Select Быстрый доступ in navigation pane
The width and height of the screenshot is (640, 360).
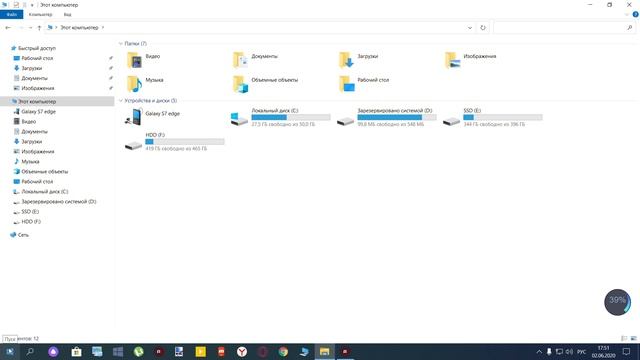(37, 48)
